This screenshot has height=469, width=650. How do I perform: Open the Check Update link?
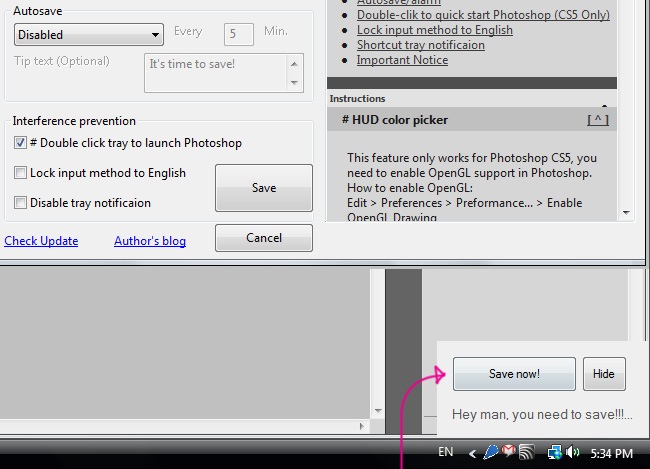[41, 241]
